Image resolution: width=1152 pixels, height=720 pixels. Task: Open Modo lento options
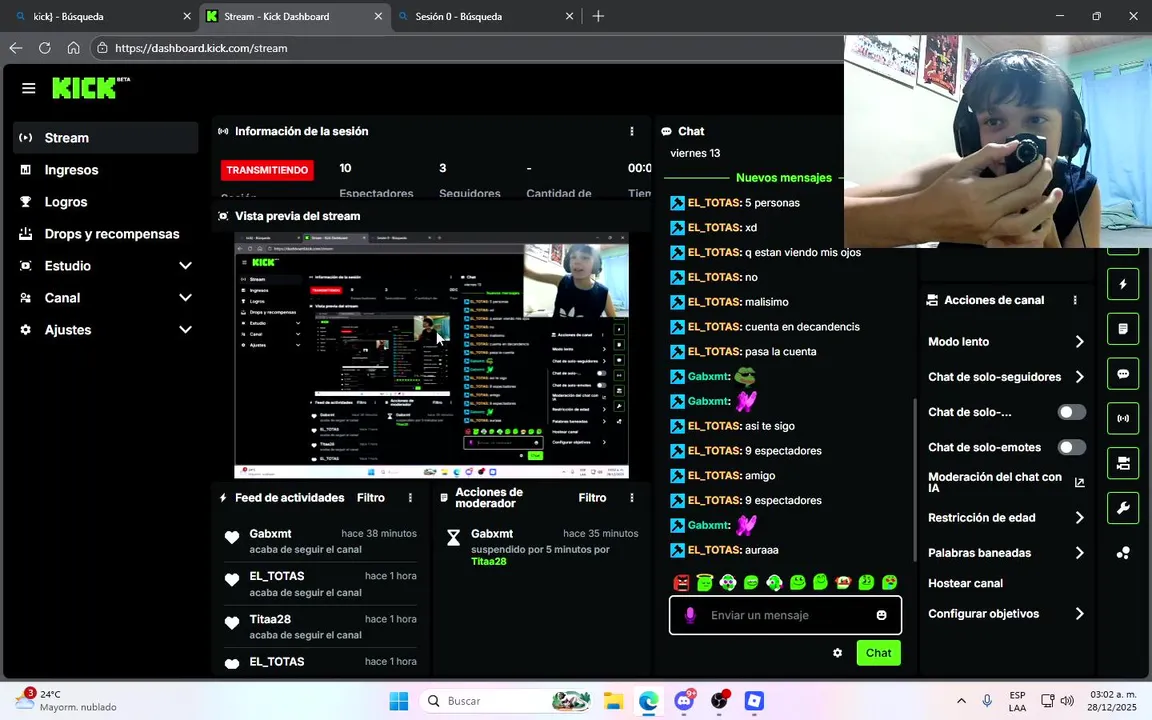1006,342
